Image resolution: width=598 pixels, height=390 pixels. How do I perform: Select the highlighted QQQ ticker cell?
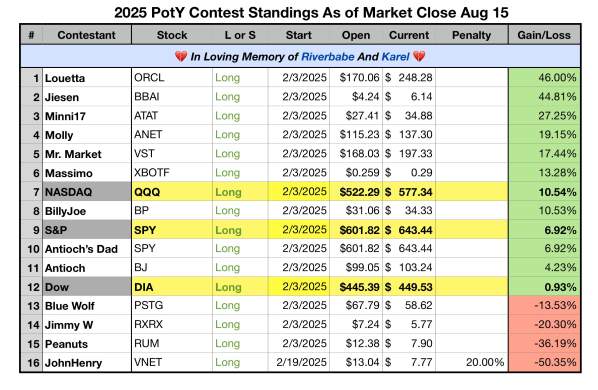point(172,192)
